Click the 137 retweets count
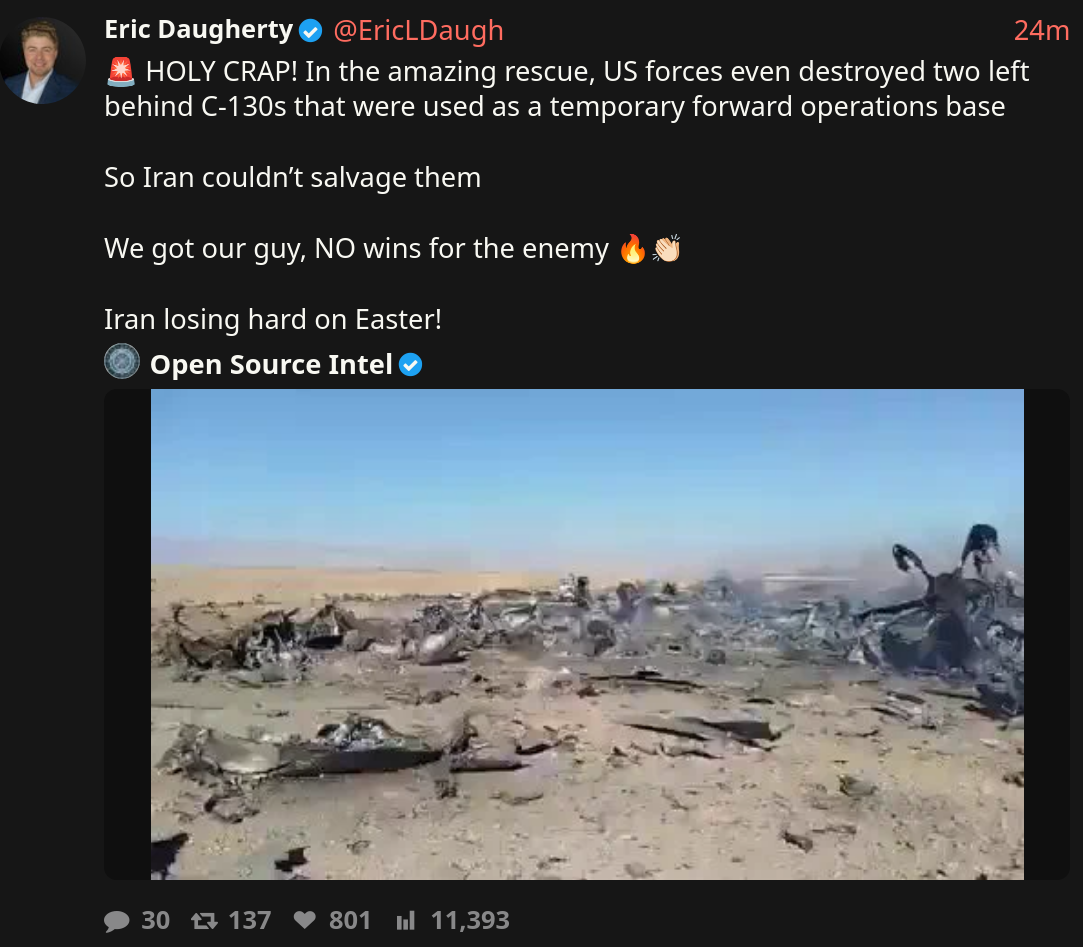Image resolution: width=1083 pixels, height=947 pixels. 249,921
